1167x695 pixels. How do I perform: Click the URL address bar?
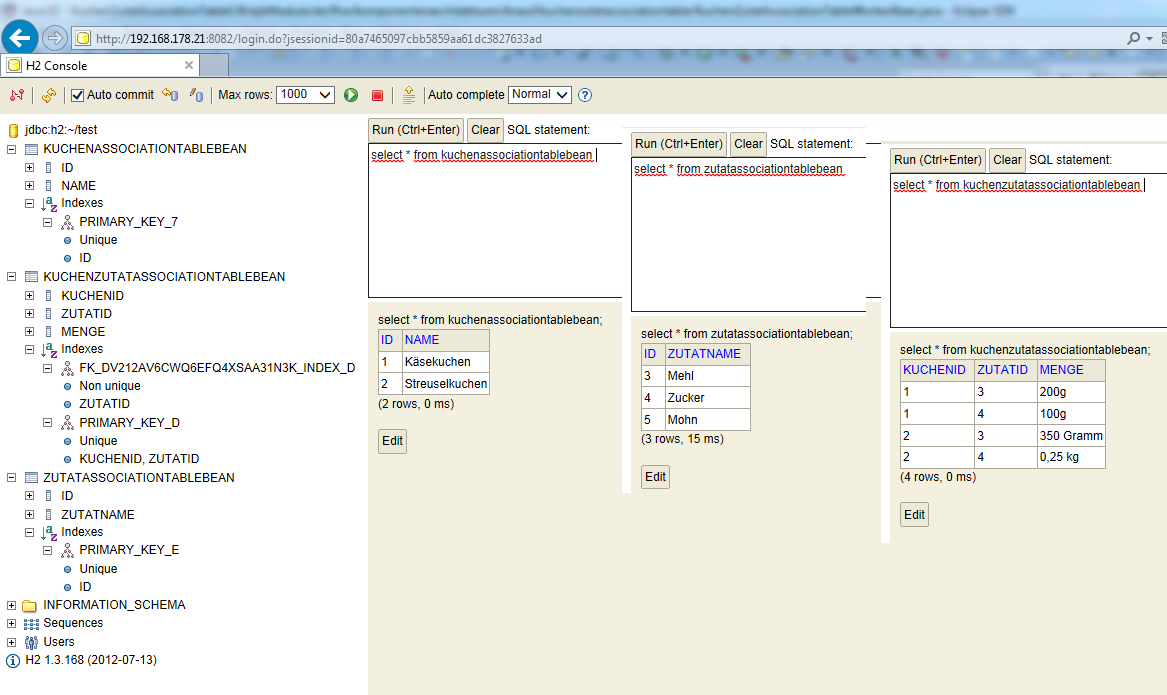tap(595, 39)
